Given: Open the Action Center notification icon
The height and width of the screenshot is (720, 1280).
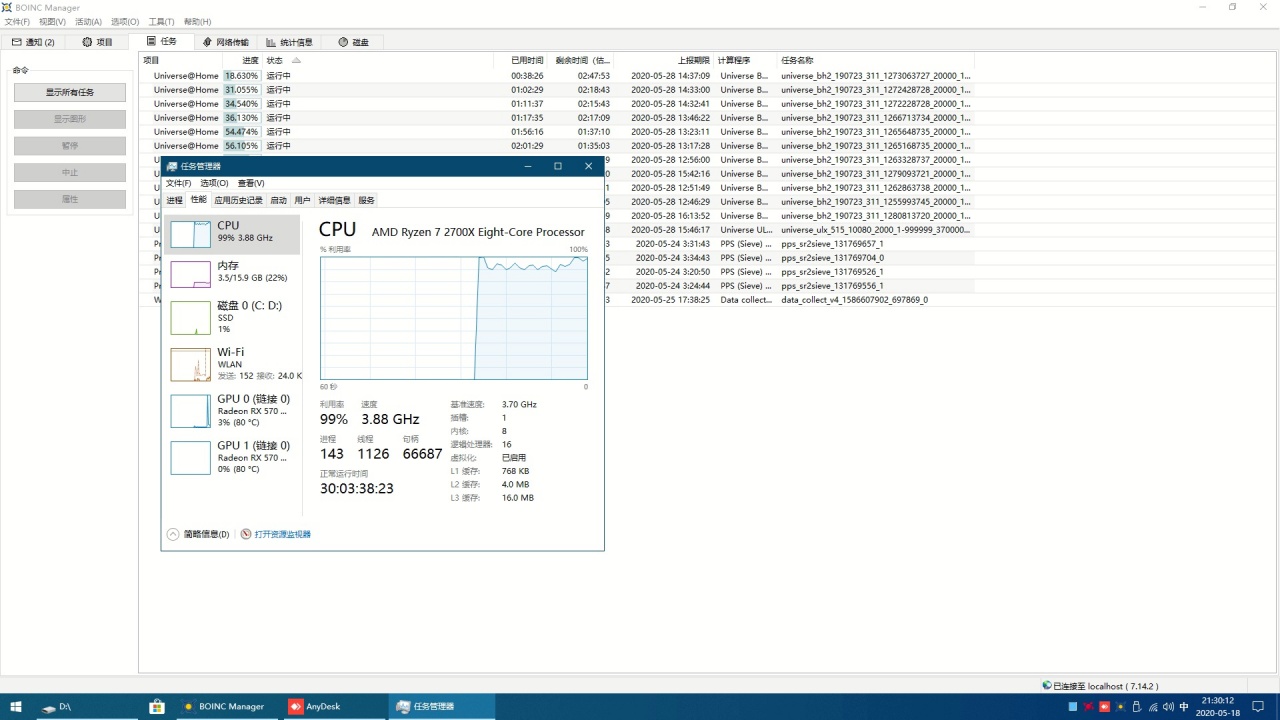Looking at the screenshot, I should [x=1258, y=706].
